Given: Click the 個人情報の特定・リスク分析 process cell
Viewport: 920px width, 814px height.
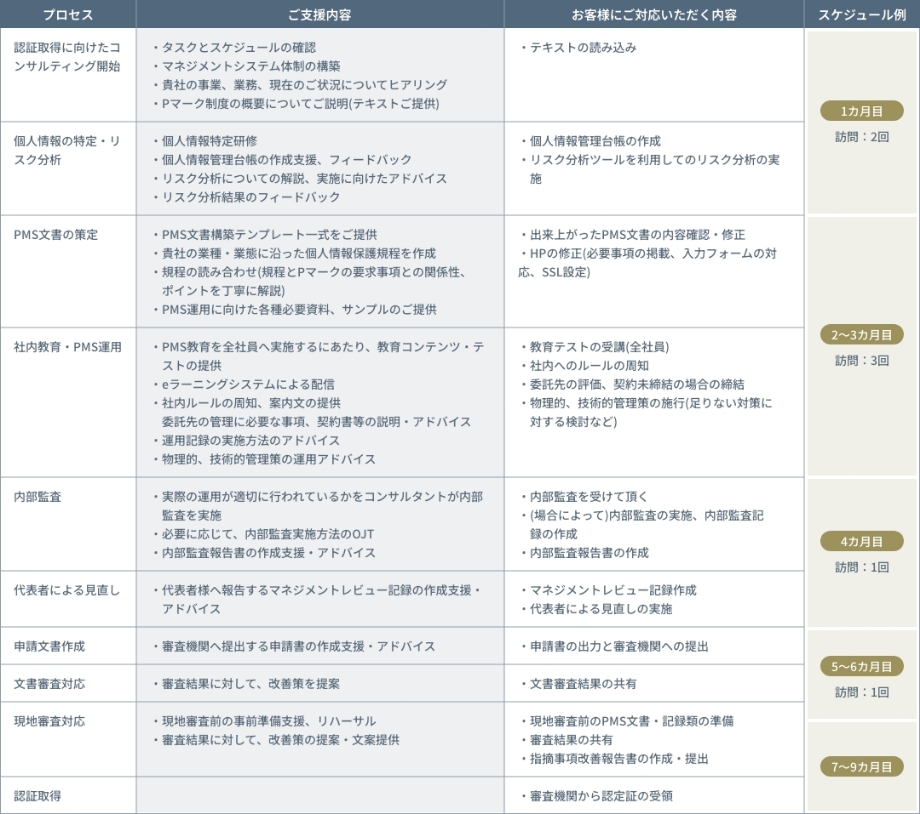Looking at the screenshot, I should [x=67, y=149].
